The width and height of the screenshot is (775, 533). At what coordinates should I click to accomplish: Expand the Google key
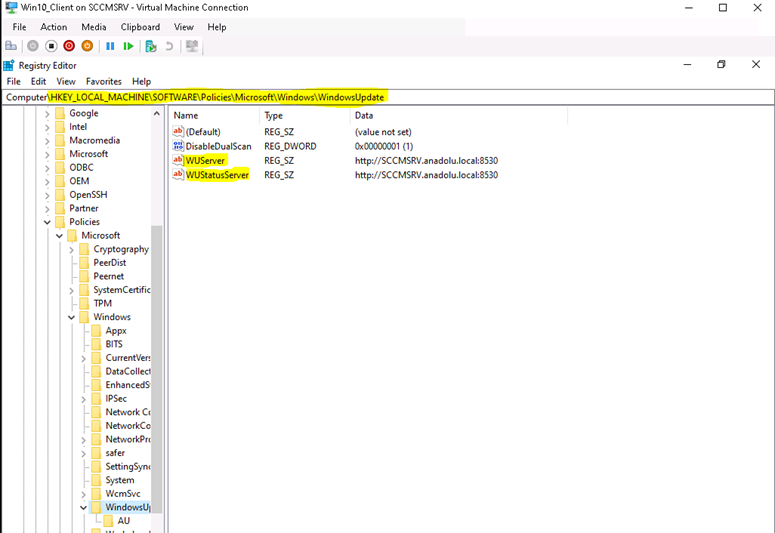pyautogui.click(x=47, y=114)
